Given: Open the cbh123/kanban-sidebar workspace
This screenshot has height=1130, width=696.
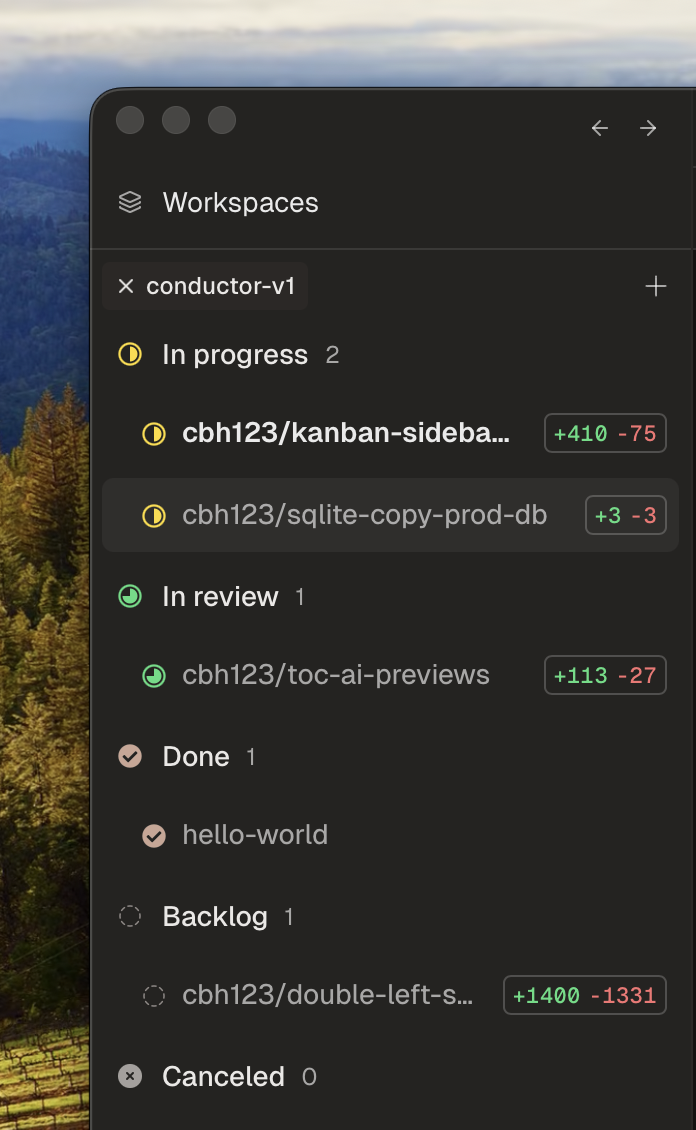Looking at the screenshot, I should (346, 434).
